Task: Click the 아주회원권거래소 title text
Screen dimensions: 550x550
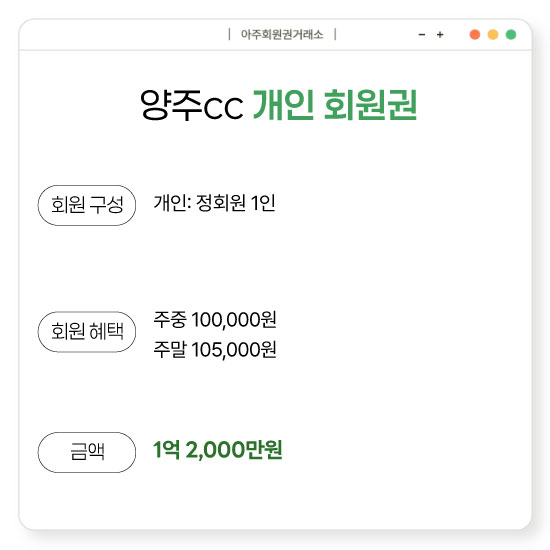Action: click(282, 35)
